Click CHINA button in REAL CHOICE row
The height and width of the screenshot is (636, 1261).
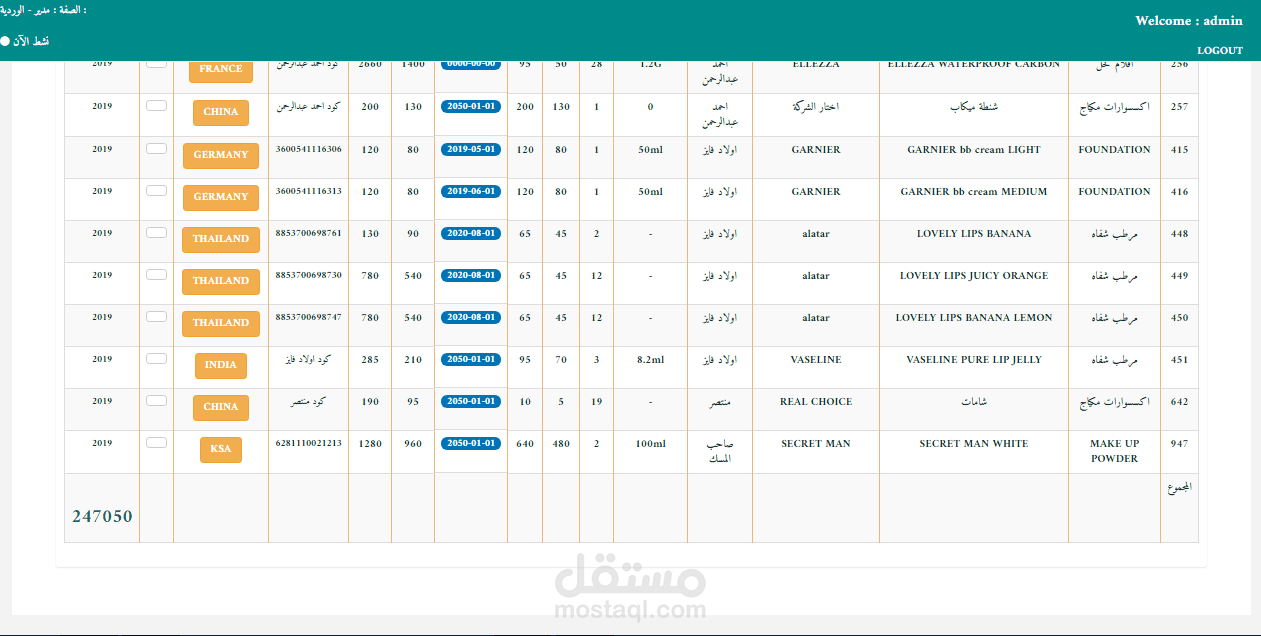(221, 407)
